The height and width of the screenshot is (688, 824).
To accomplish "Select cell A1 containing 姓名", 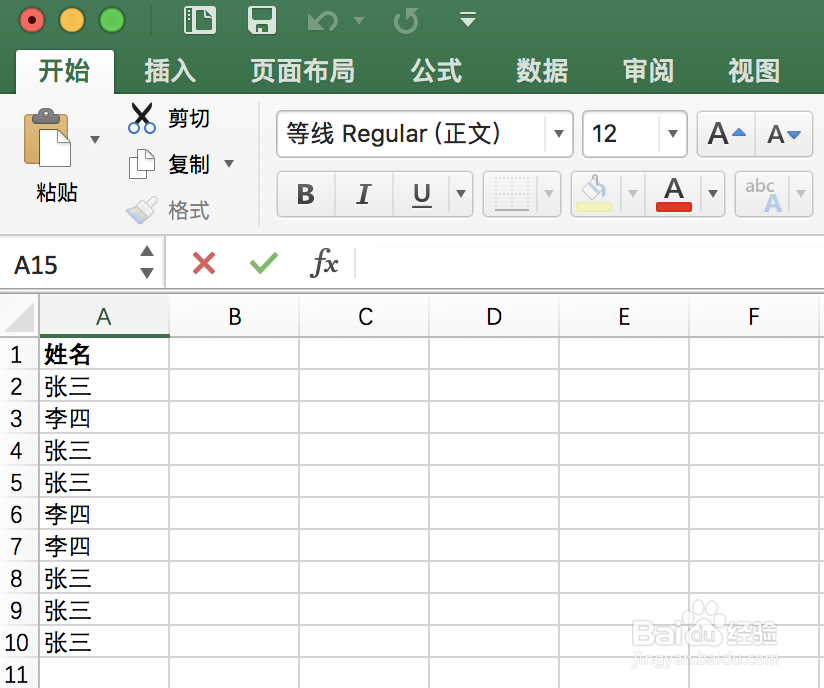I will (104, 354).
